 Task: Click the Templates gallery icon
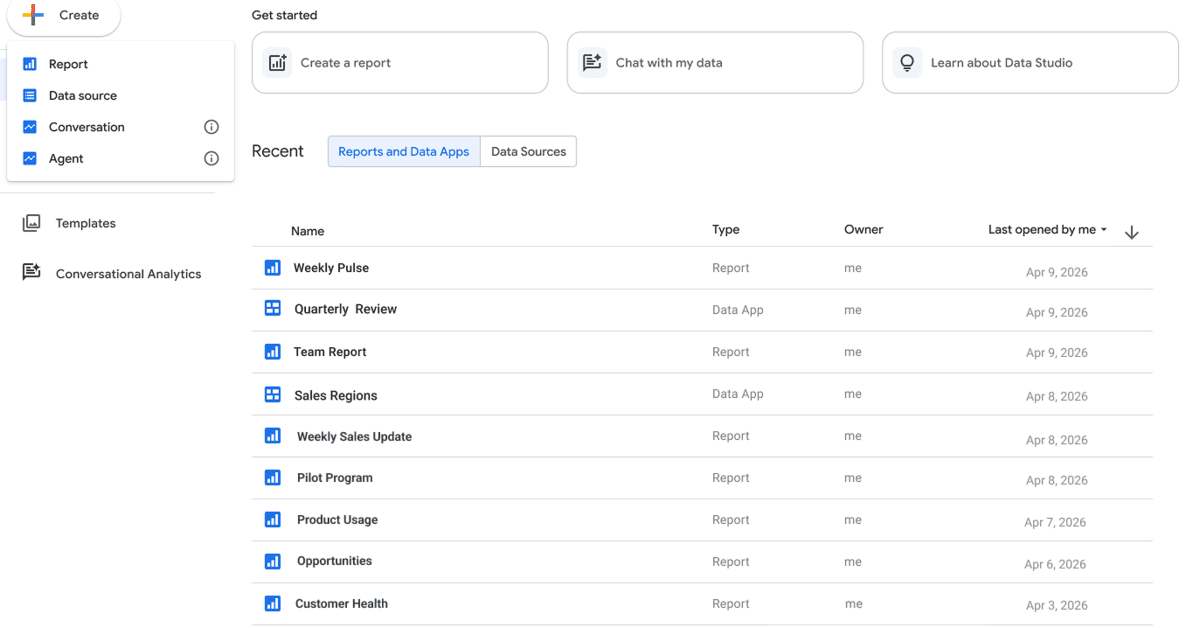pyautogui.click(x=32, y=223)
